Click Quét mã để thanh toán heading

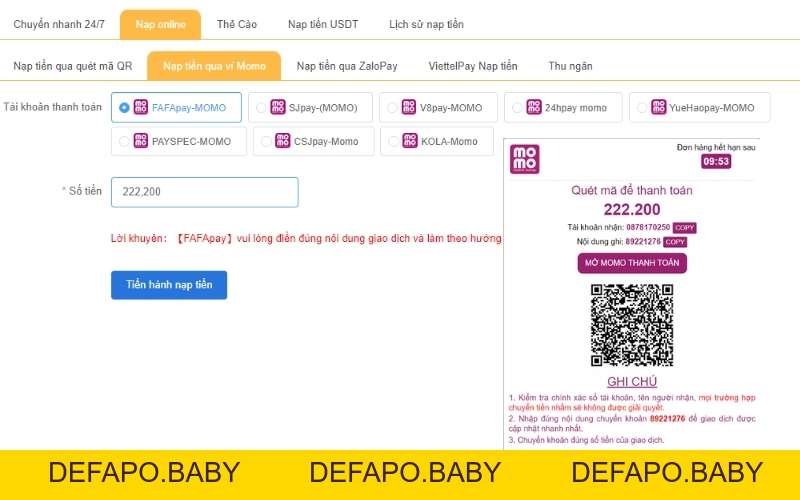click(x=632, y=190)
